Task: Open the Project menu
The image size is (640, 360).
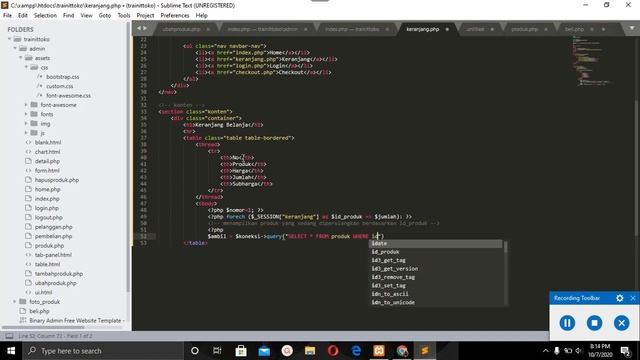Action: 145,16
